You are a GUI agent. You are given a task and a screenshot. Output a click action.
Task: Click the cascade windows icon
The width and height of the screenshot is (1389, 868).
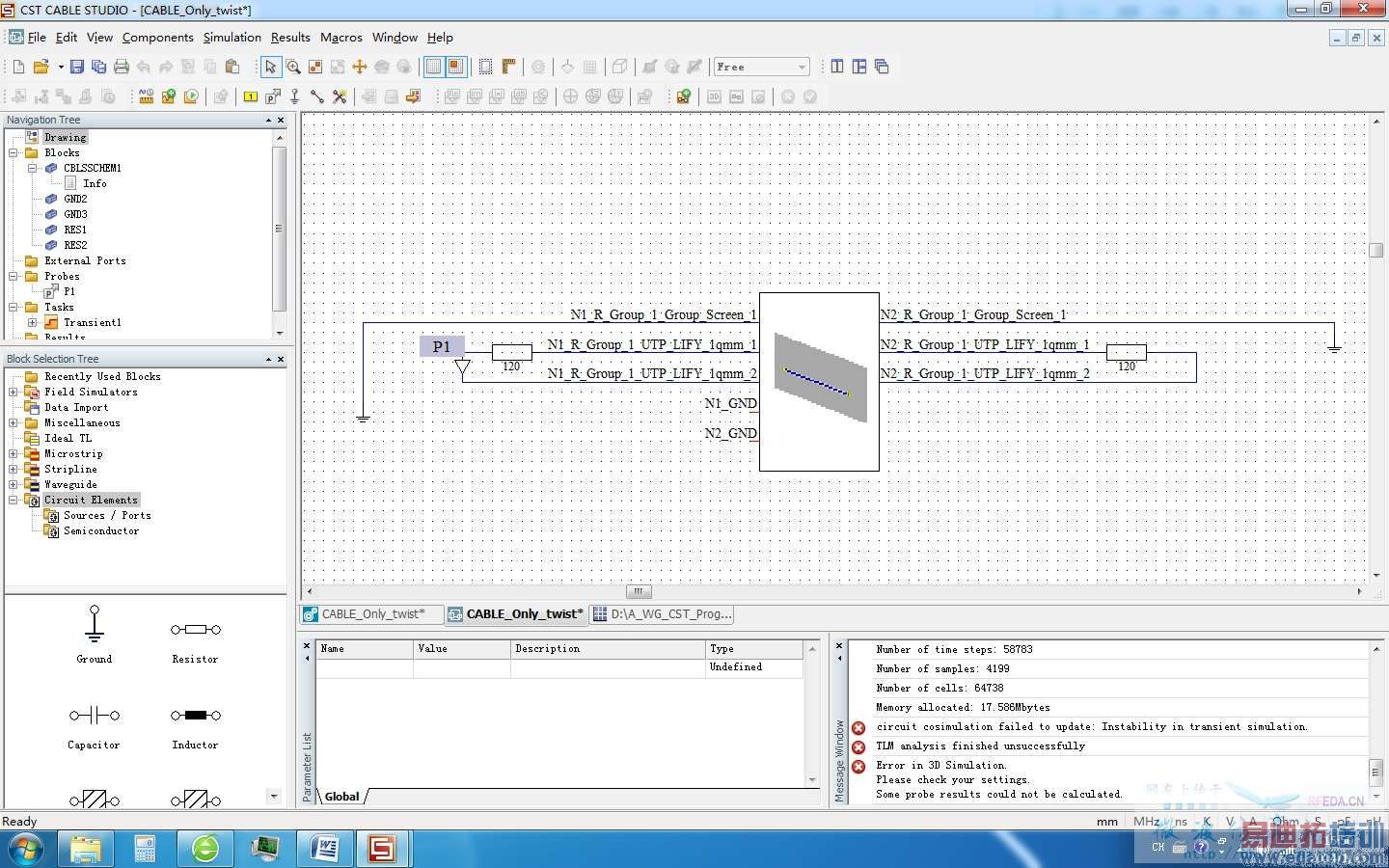point(882,67)
